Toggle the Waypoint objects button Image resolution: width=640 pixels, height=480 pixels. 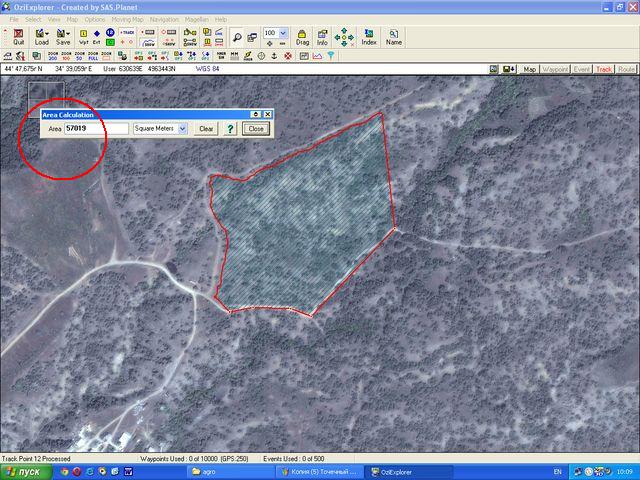(555, 69)
